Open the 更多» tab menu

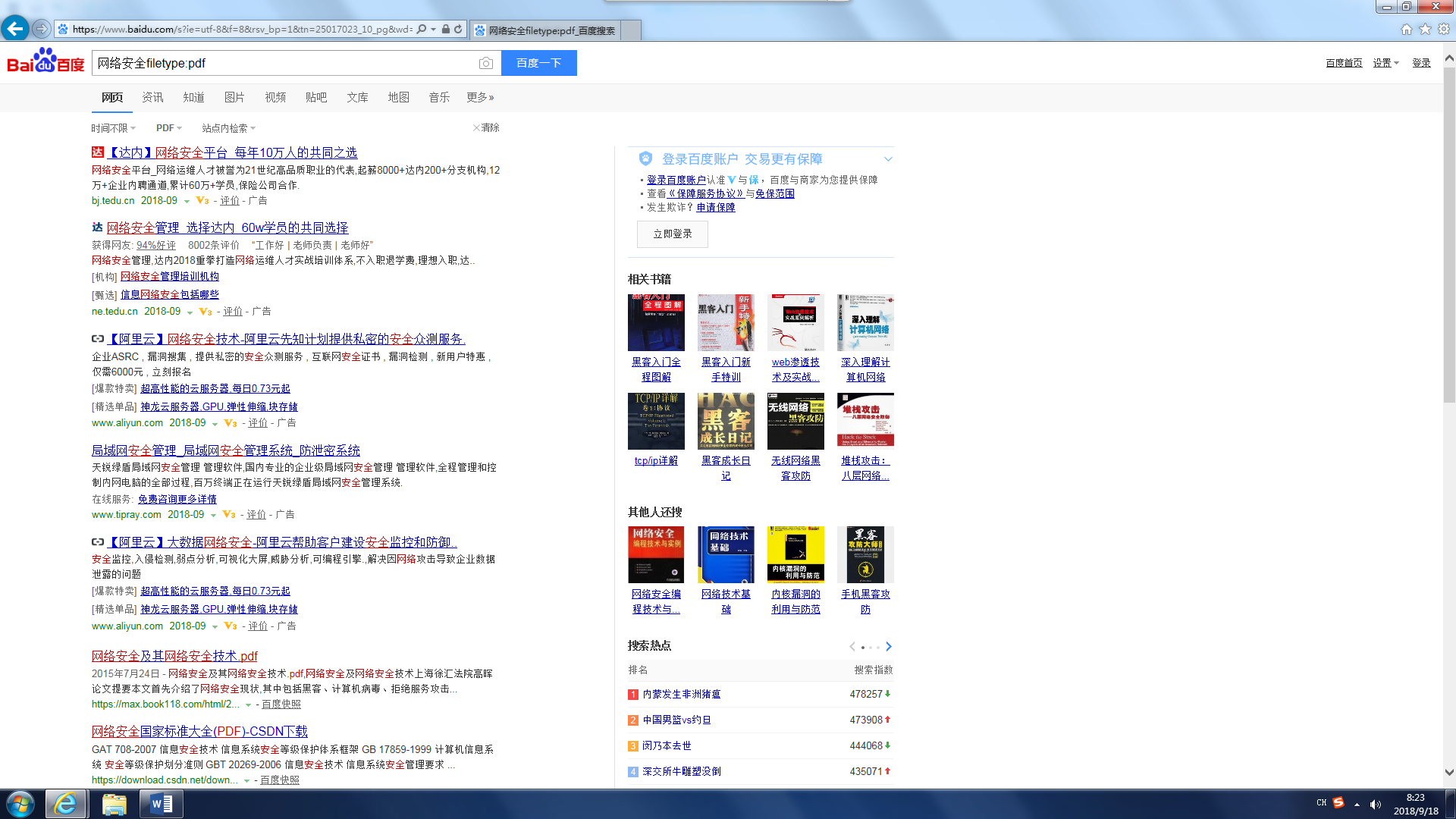[x=480, y=97]
